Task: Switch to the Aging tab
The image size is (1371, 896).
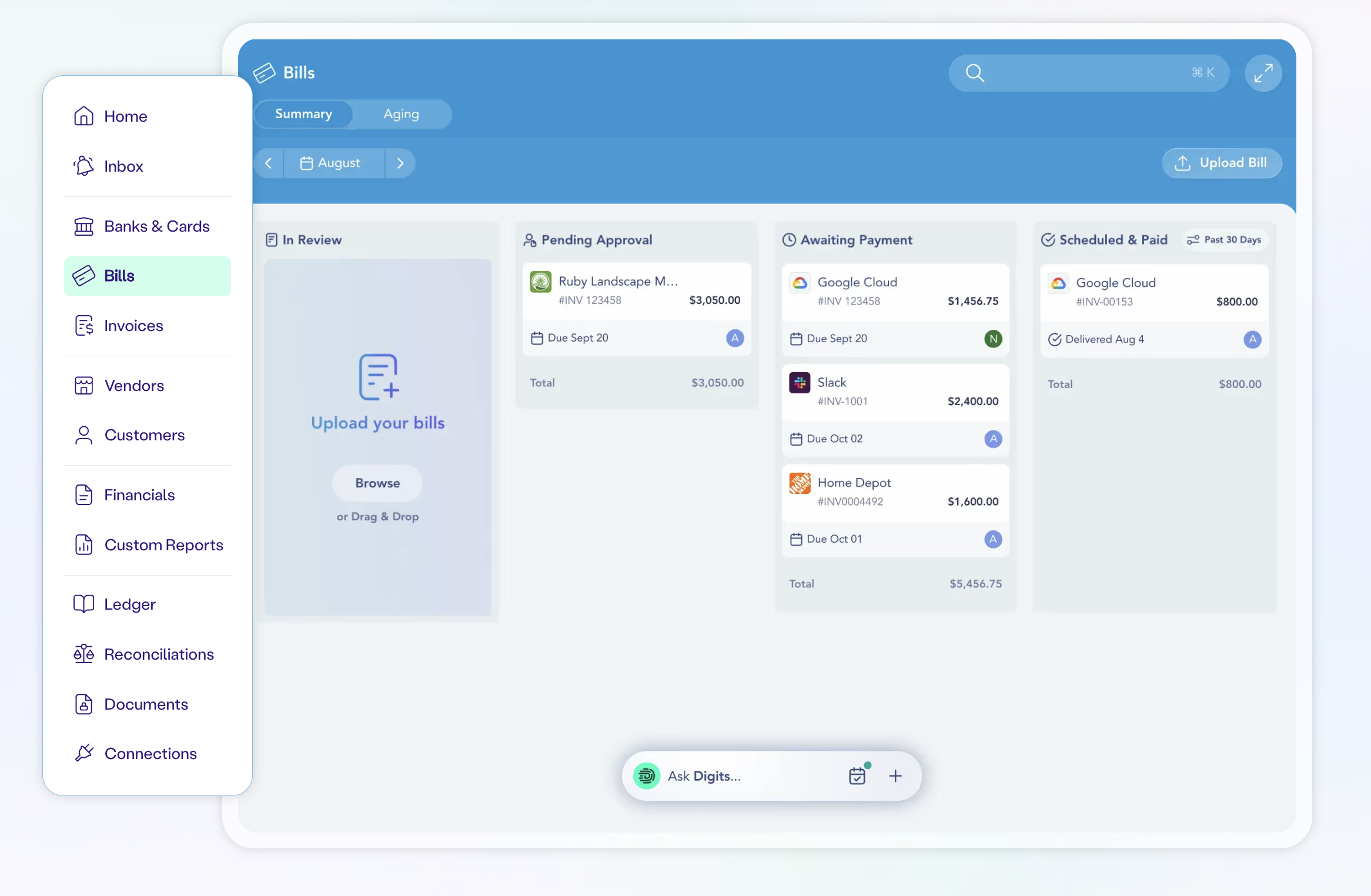Action: pos(401,114)
